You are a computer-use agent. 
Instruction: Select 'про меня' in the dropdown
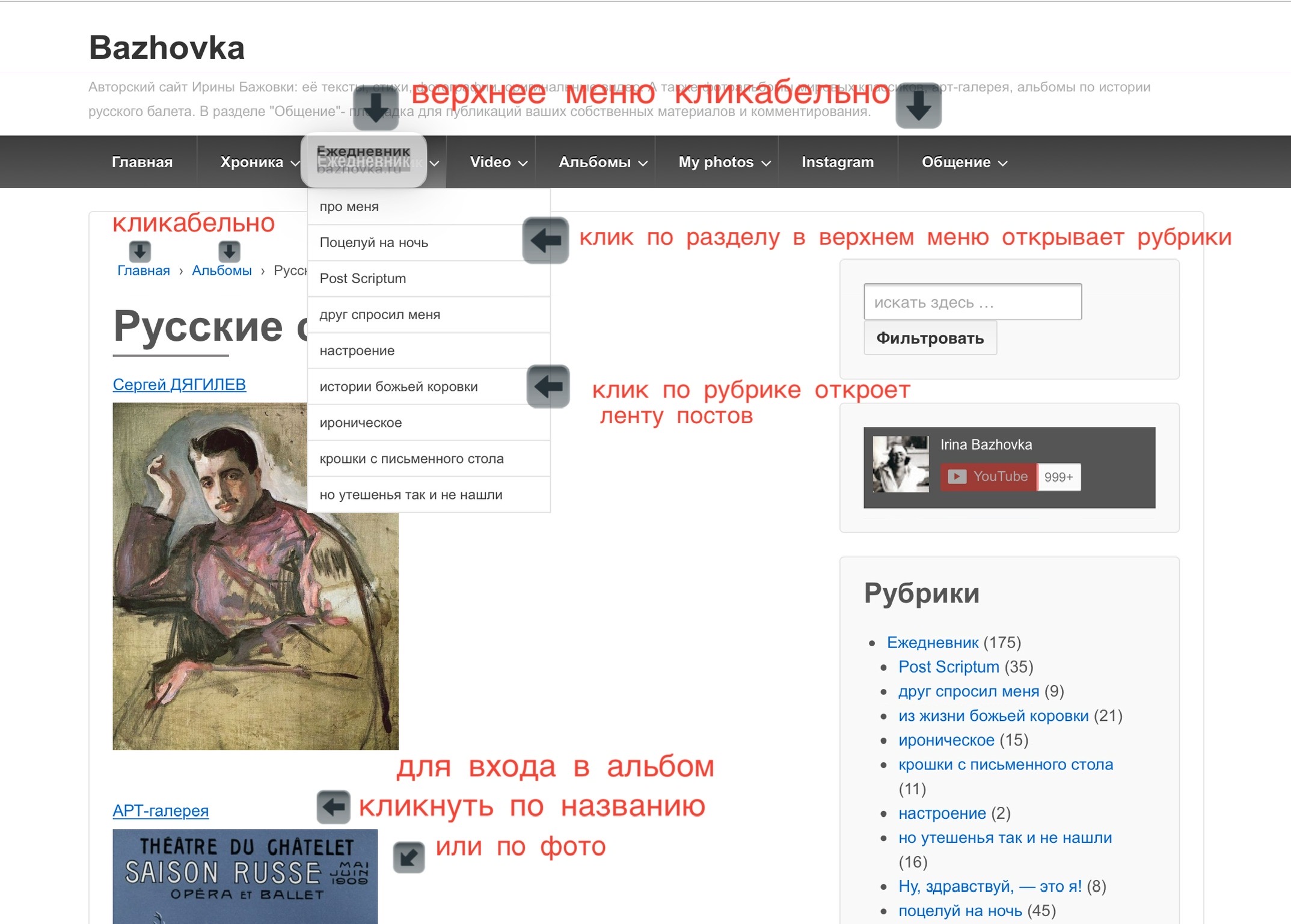tap(429, 207)
